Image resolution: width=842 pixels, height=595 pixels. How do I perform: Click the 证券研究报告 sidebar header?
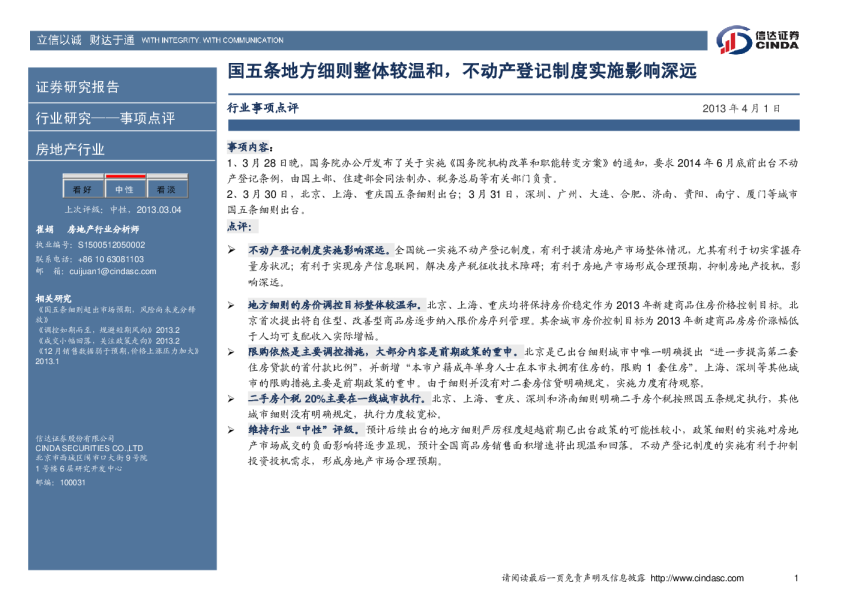click(78, 87)
